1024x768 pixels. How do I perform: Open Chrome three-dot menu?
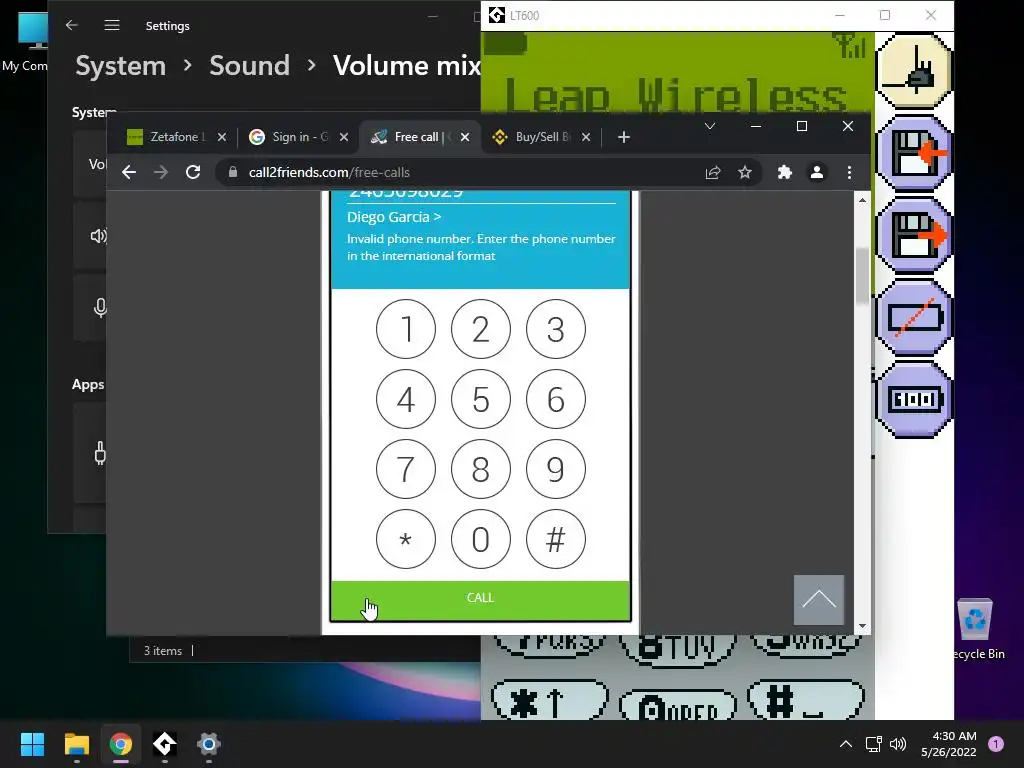(x=849, y=172)
